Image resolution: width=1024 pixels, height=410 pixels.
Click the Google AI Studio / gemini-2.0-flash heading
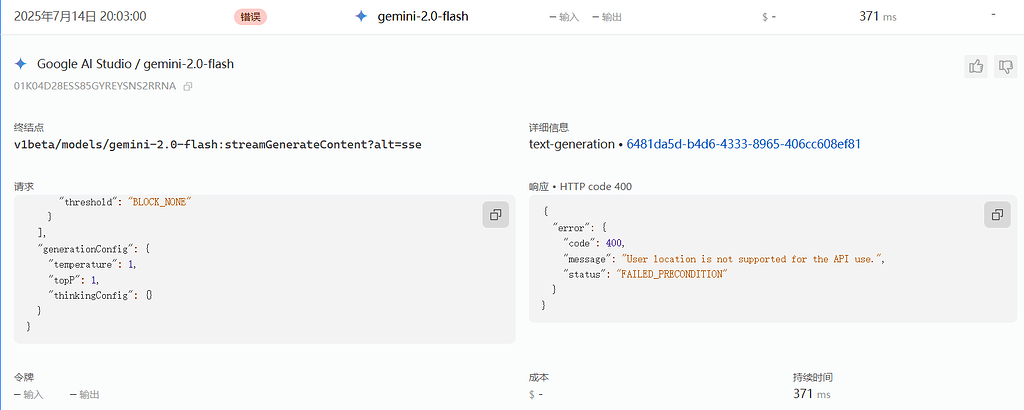pyautogui.click(x=135, y=64)
